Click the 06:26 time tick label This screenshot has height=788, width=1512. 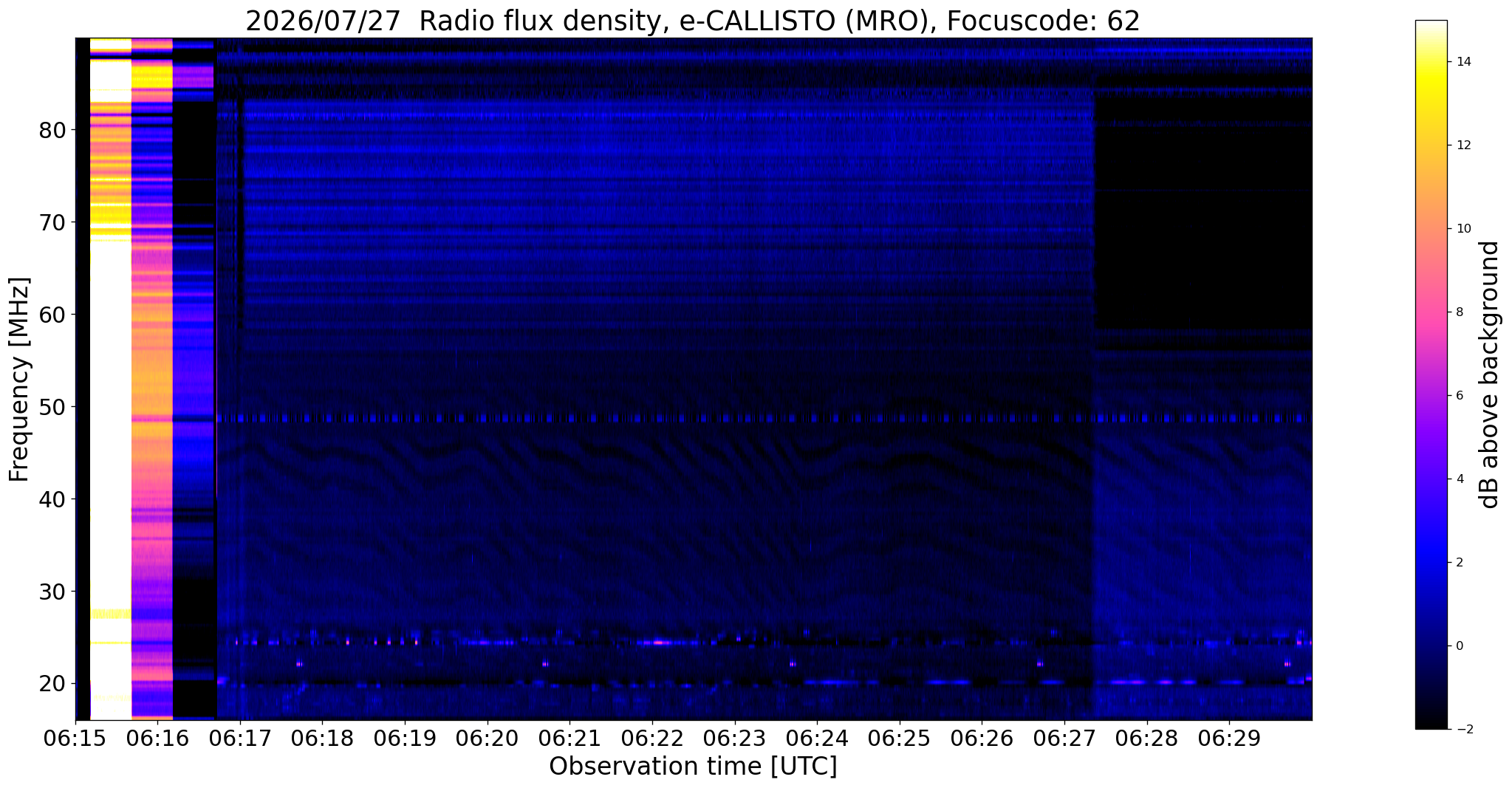[982, 738]
